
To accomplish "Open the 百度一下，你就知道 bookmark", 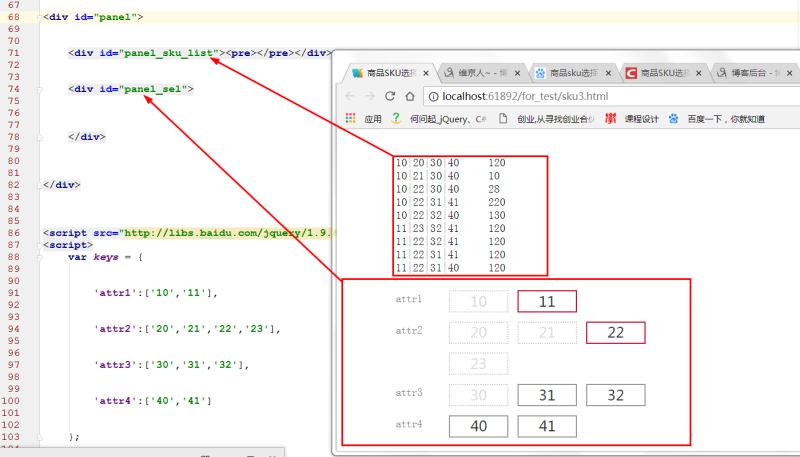I will pyautogui.click(x=726, y=119).
